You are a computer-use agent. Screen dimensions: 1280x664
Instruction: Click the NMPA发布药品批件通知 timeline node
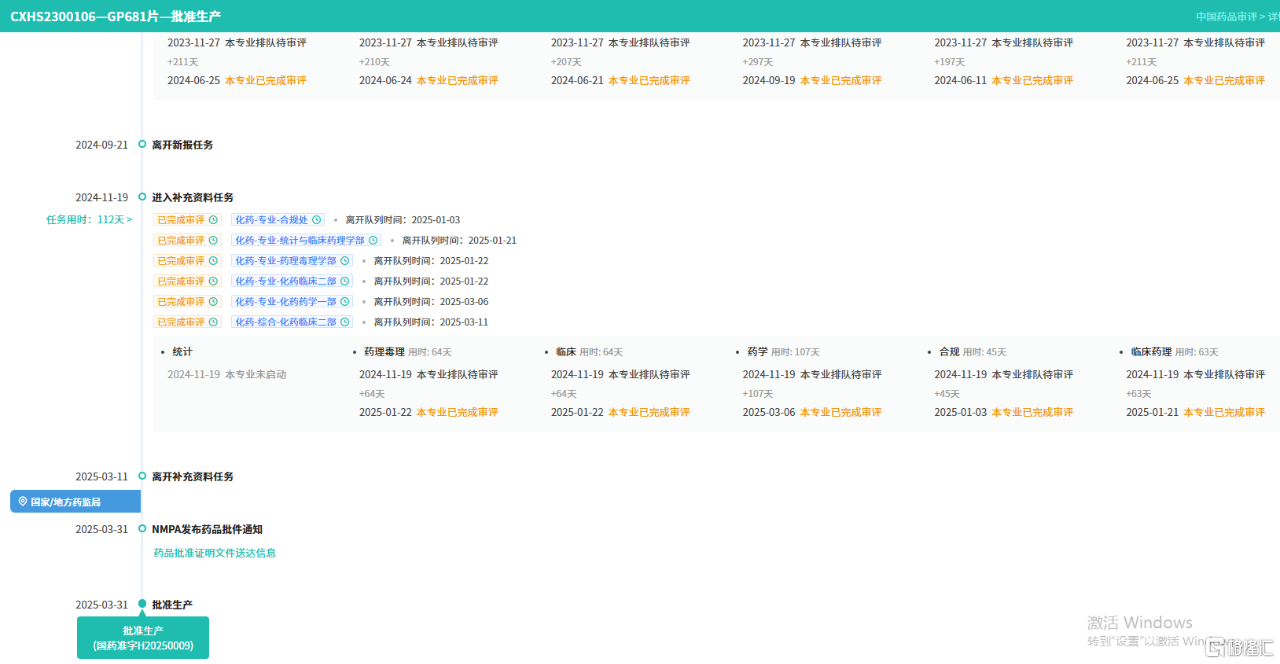[x=142, y=530]
